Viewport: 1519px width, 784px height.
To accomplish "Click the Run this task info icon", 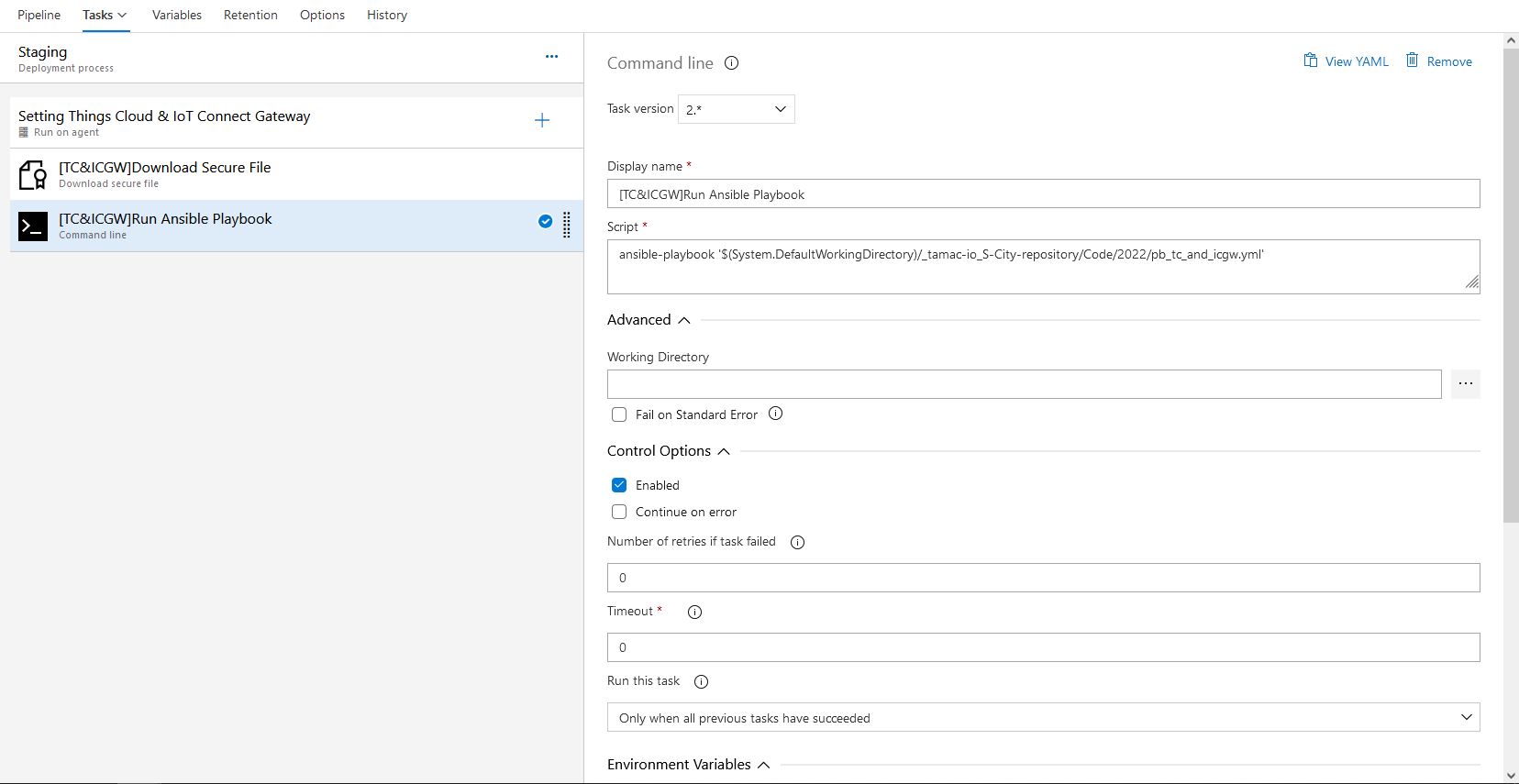I will [x=701, y=681].
